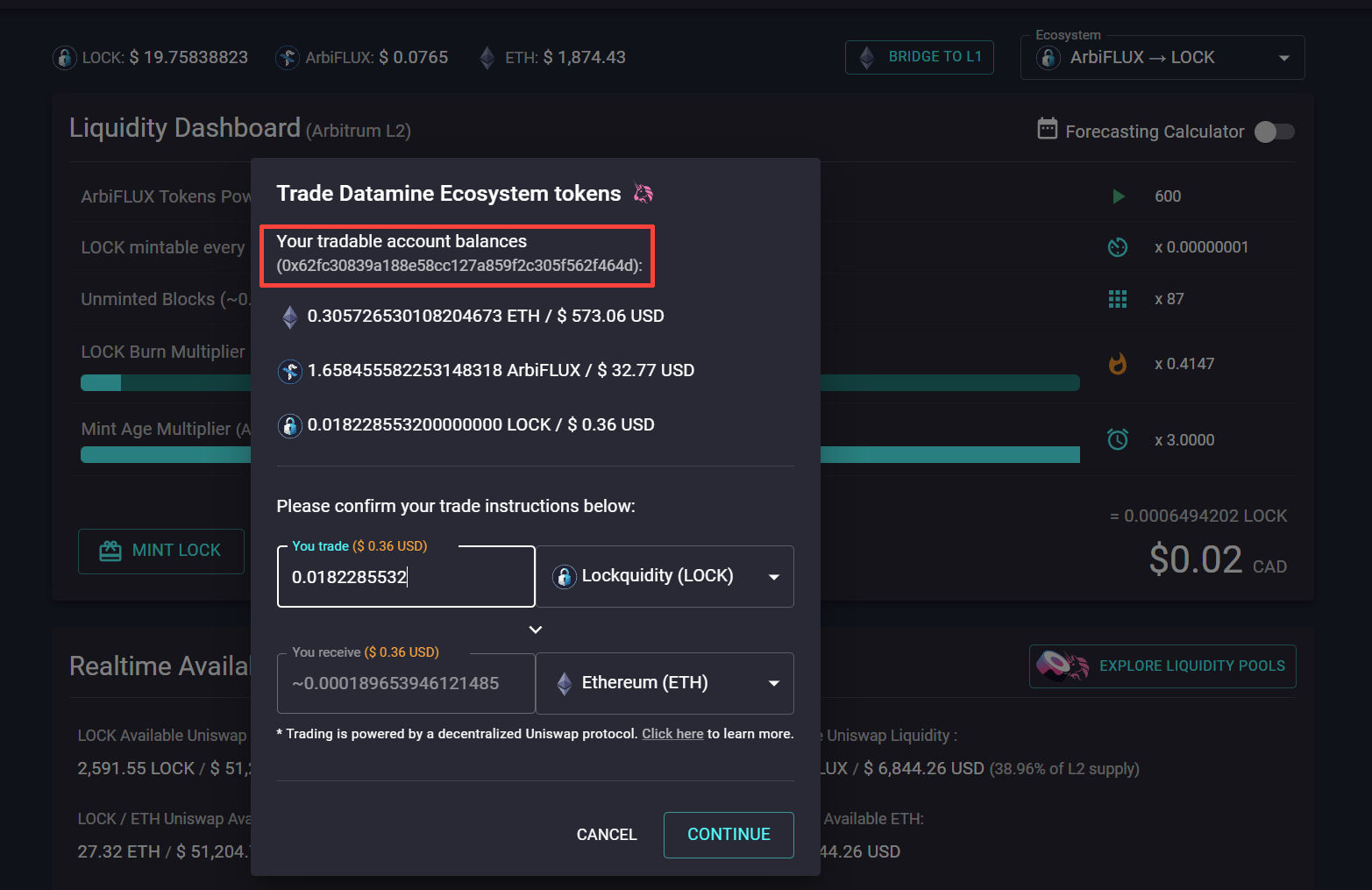Image resolution: width=1372 pixels, height=890 pixels.
Task: Click the 'x 3.0000' mint age value
Action: pos(1184,440)
